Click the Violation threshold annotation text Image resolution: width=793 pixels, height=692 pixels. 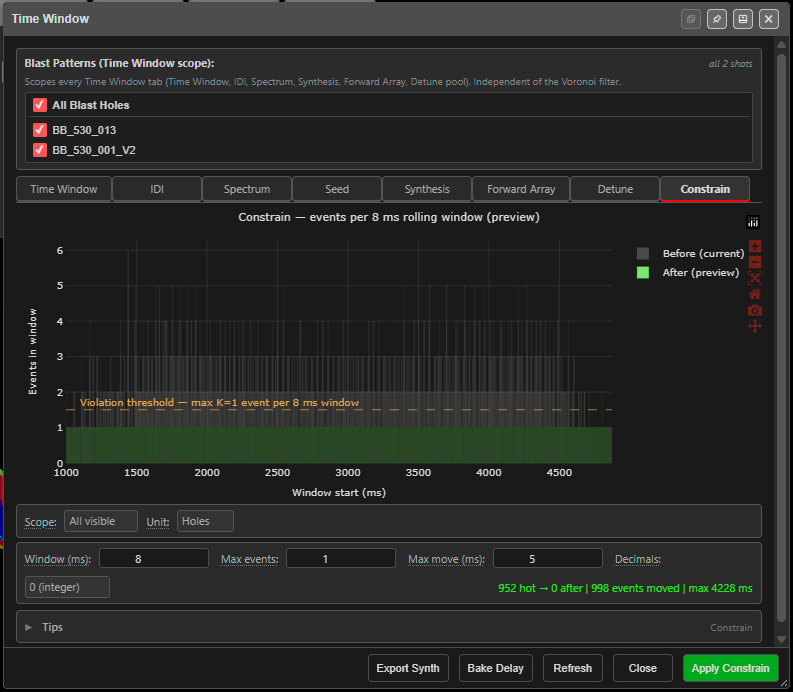click(219, 403)
